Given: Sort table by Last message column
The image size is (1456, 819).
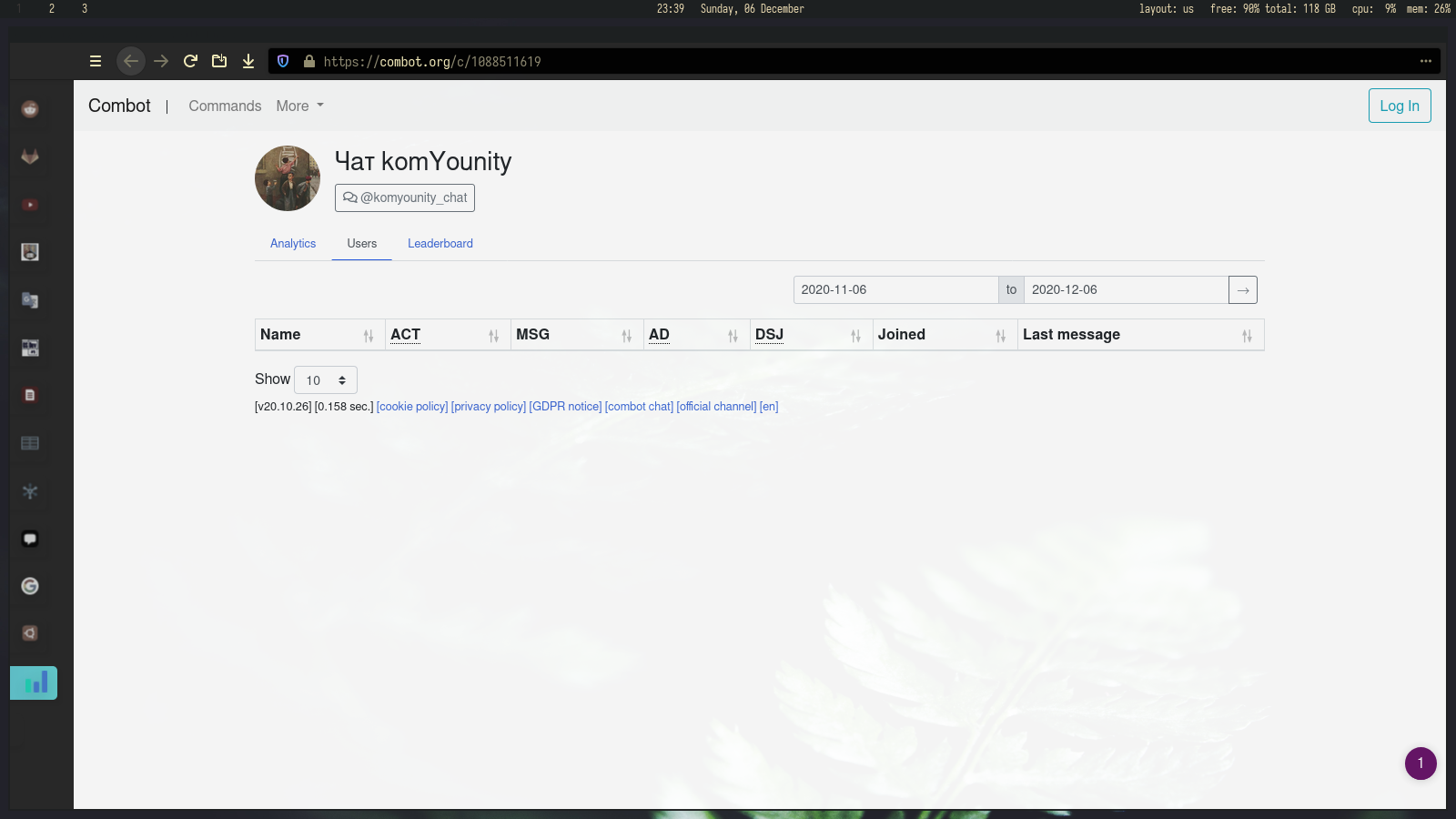Looking at the screenshot, I should [1140, 335].
